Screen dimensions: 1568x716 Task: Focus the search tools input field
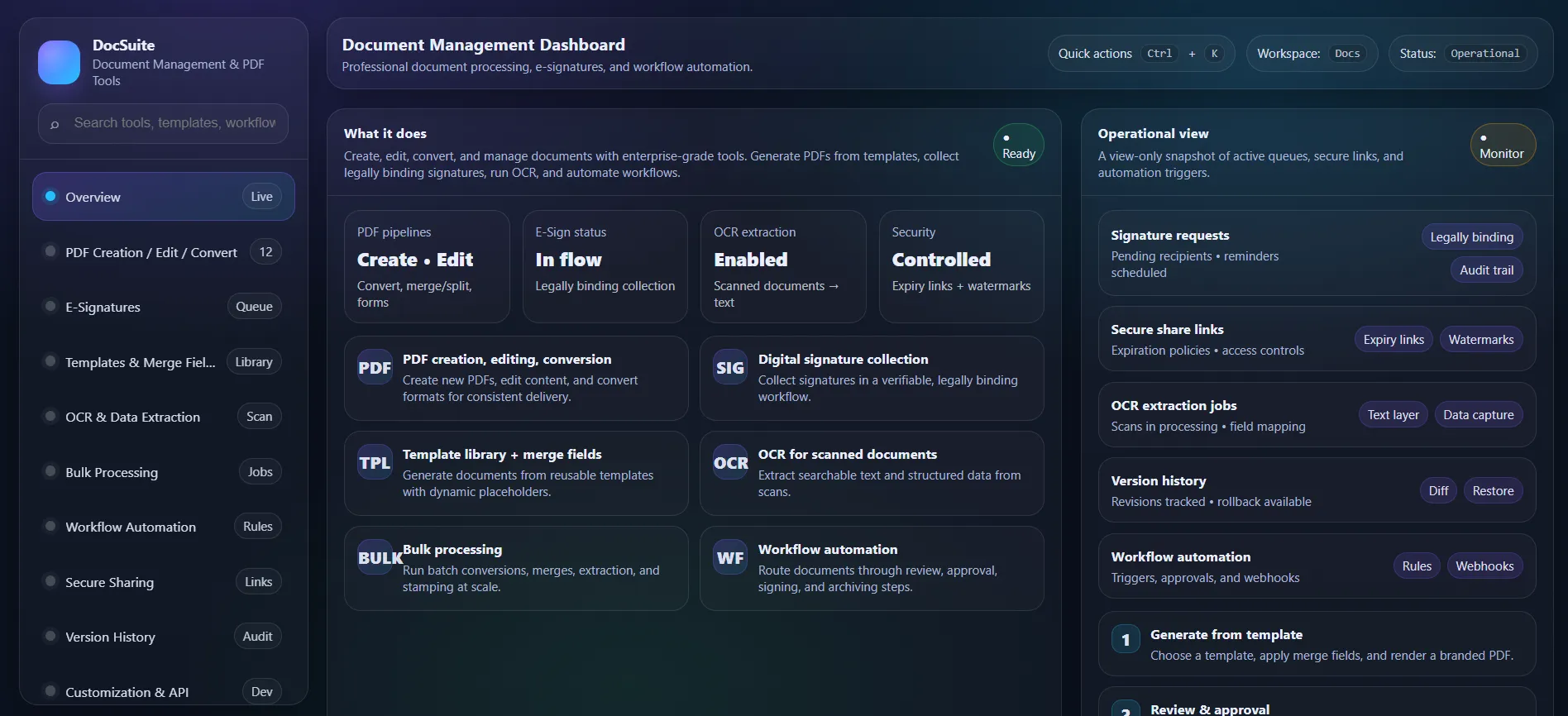163,123
